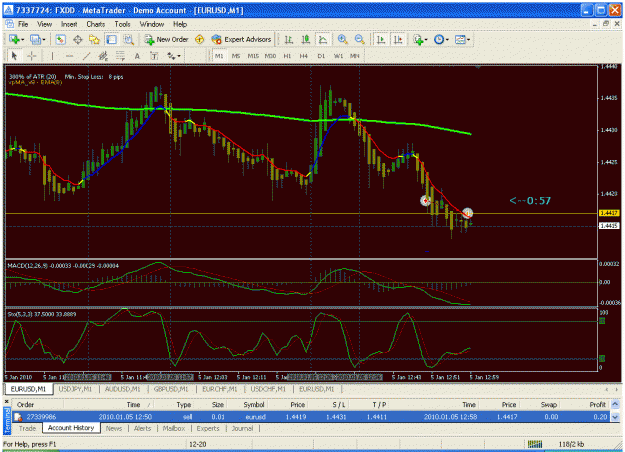The width and height of the screenshot is (625, 452).
Task: Open the Arrows objects dropdown
Action: click(x=174, y=56)
